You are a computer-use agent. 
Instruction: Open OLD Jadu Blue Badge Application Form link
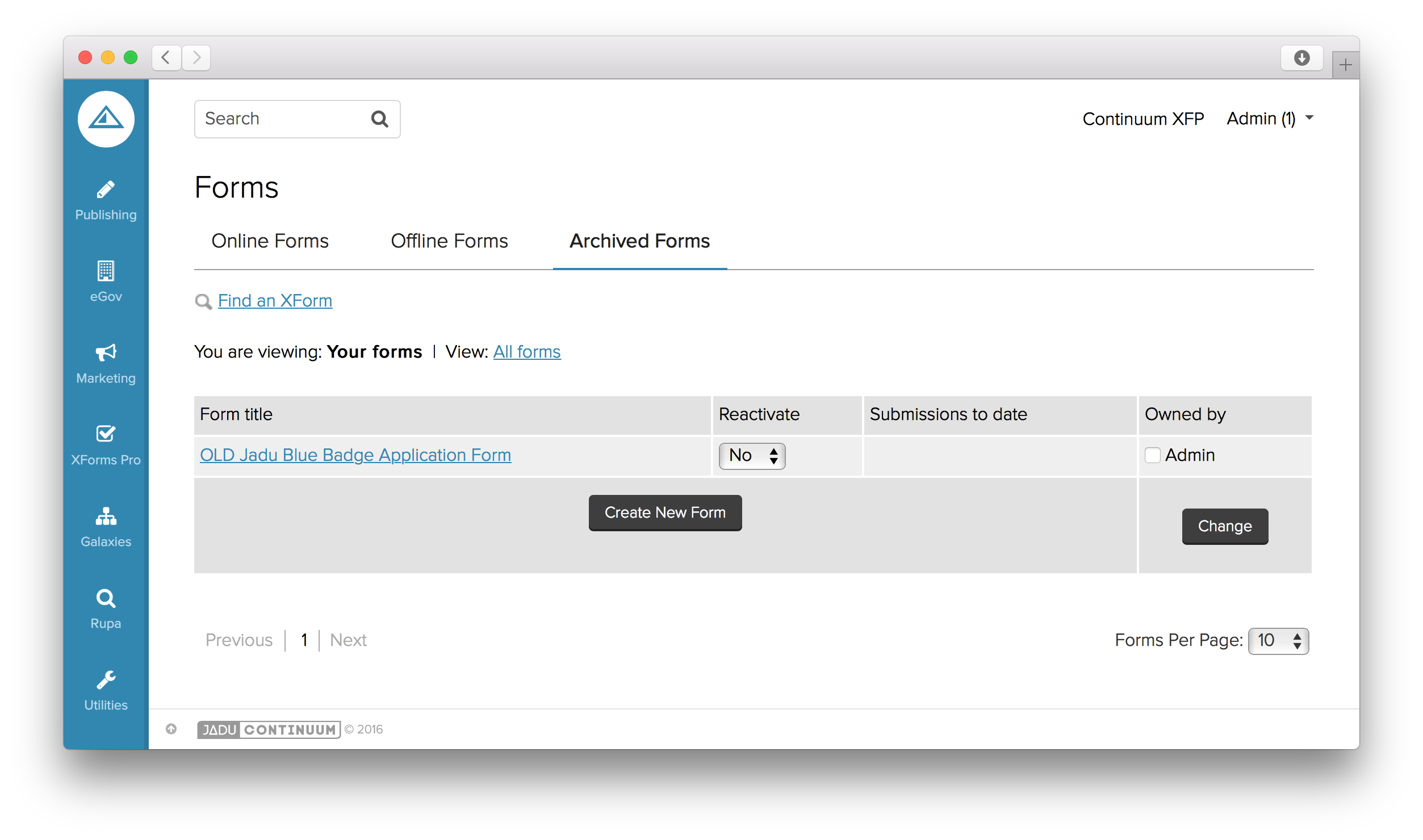[355, 455]
